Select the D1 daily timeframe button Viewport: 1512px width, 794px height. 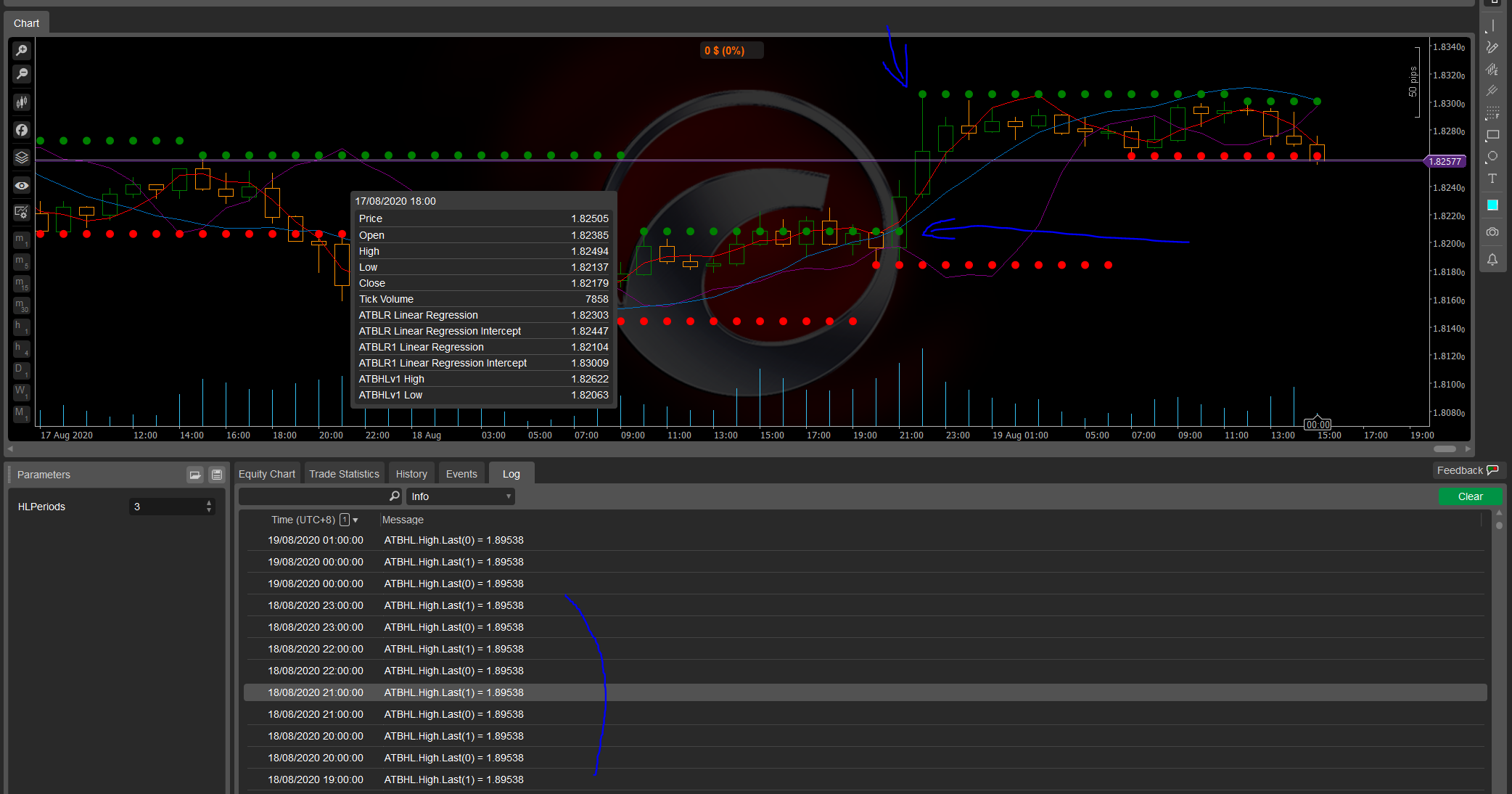(22, 370)
